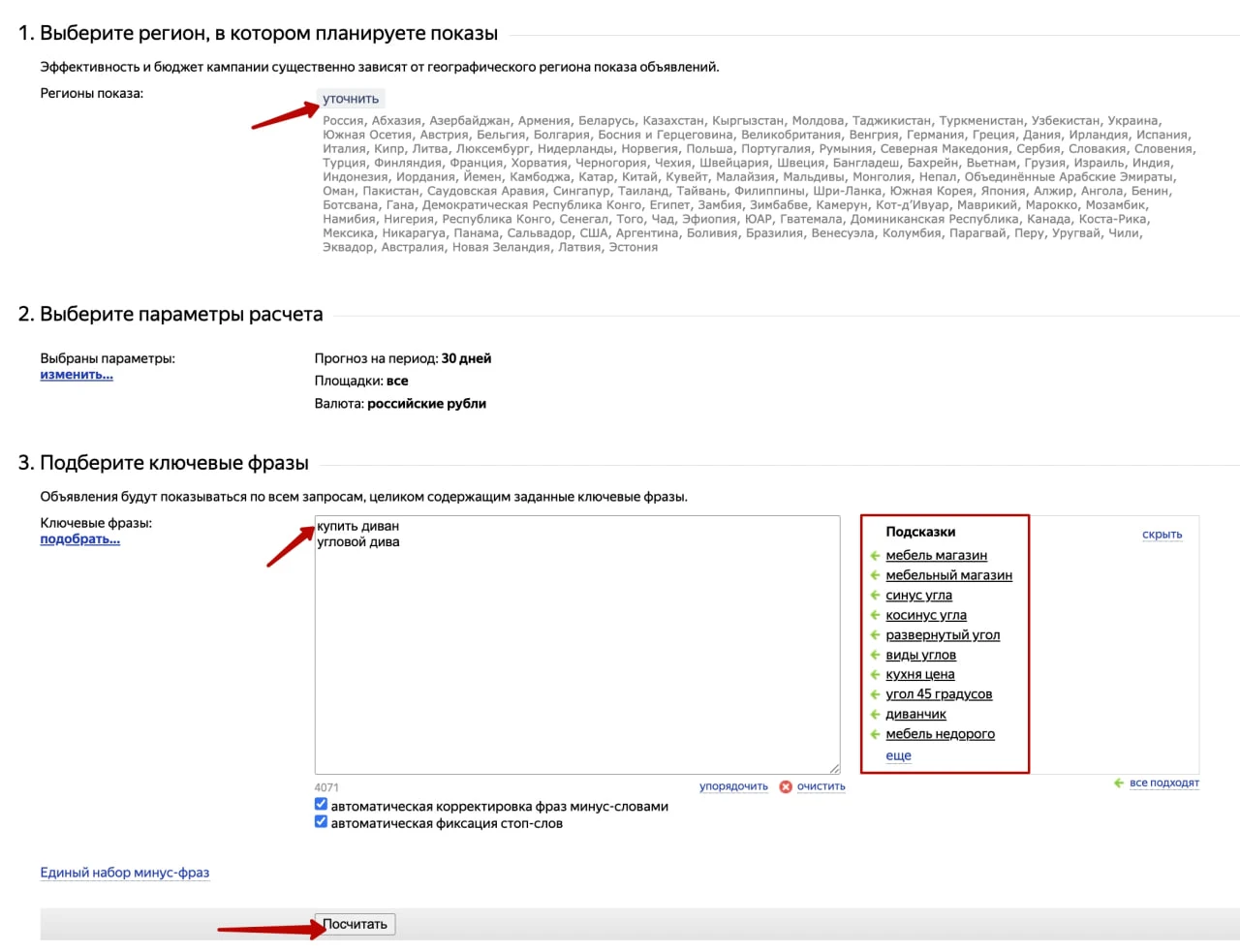Click the green arrow beside "все подходят"
The height and width of the screenshot is (952, 1240).
click(x=1119, y=783)
